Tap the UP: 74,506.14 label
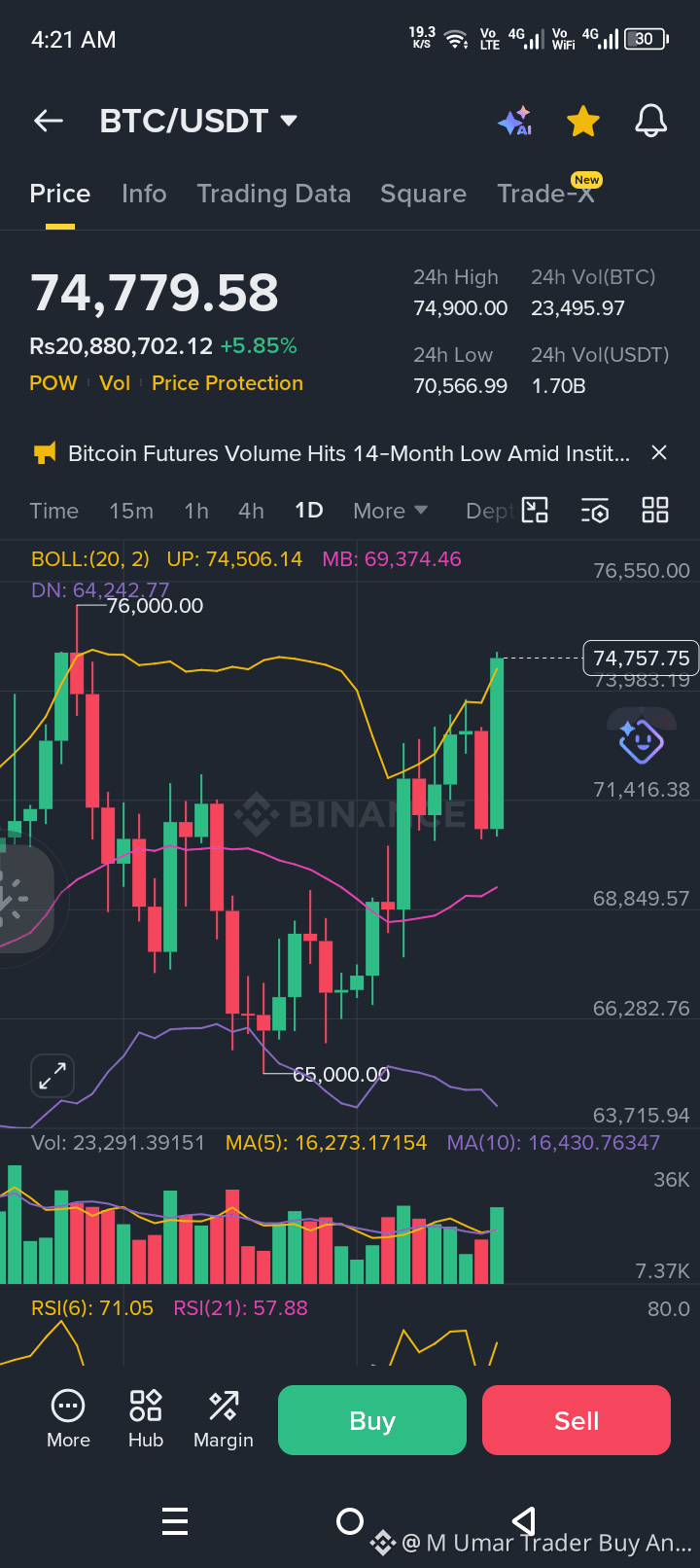The height and width of the screenshot is (1568, 700). click(234, 559)
